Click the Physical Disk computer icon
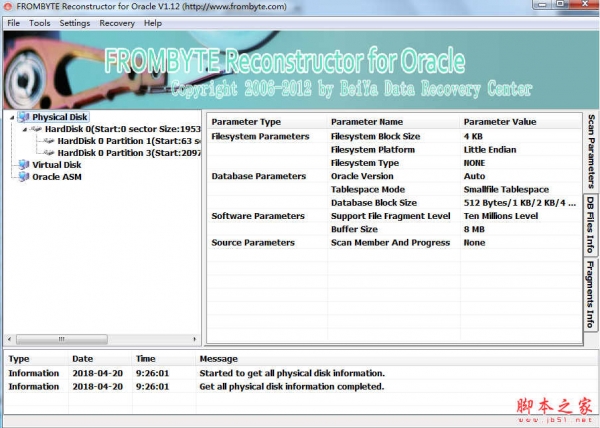 pos(24,117)
